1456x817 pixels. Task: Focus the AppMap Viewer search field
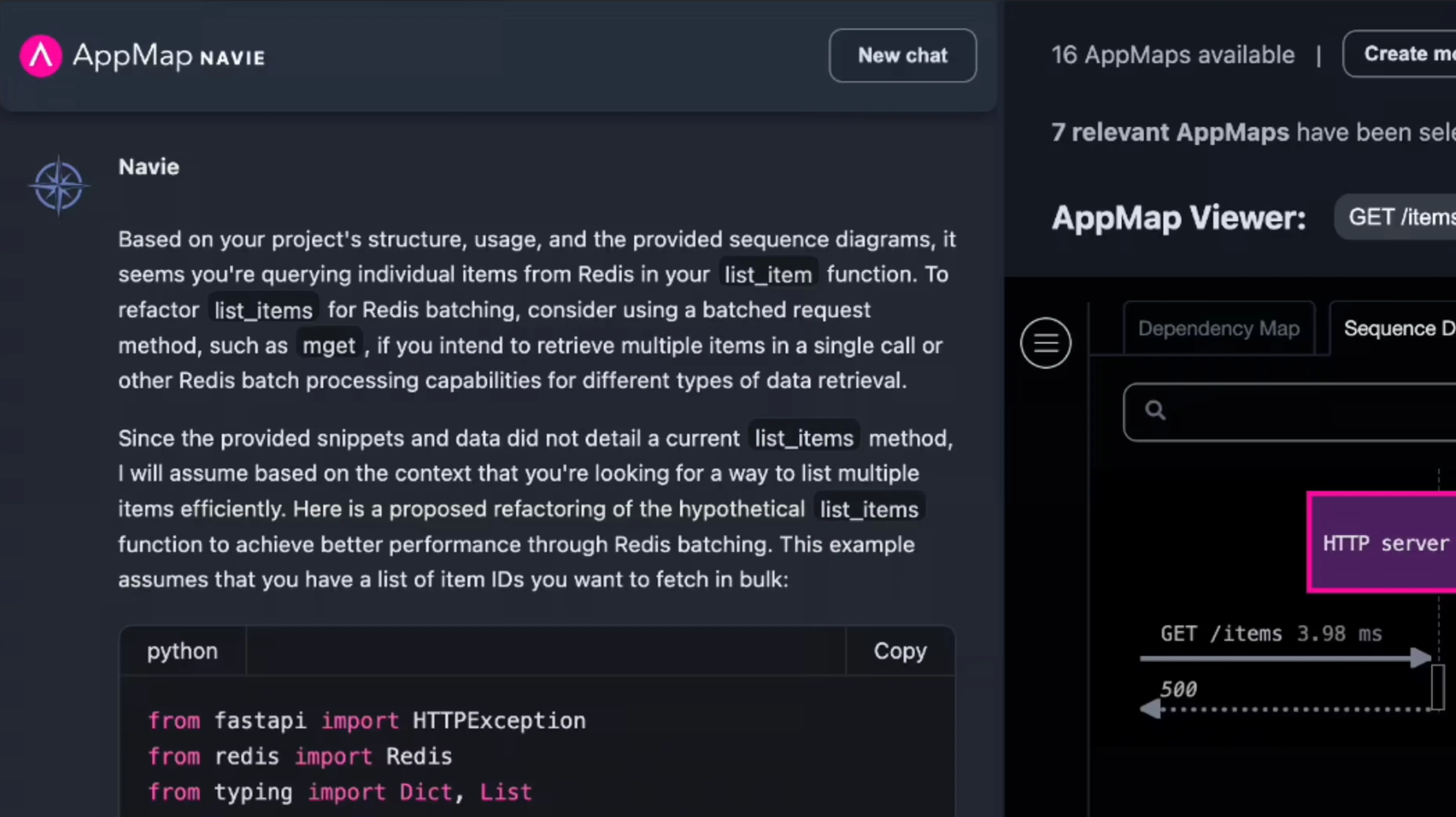1290,412
